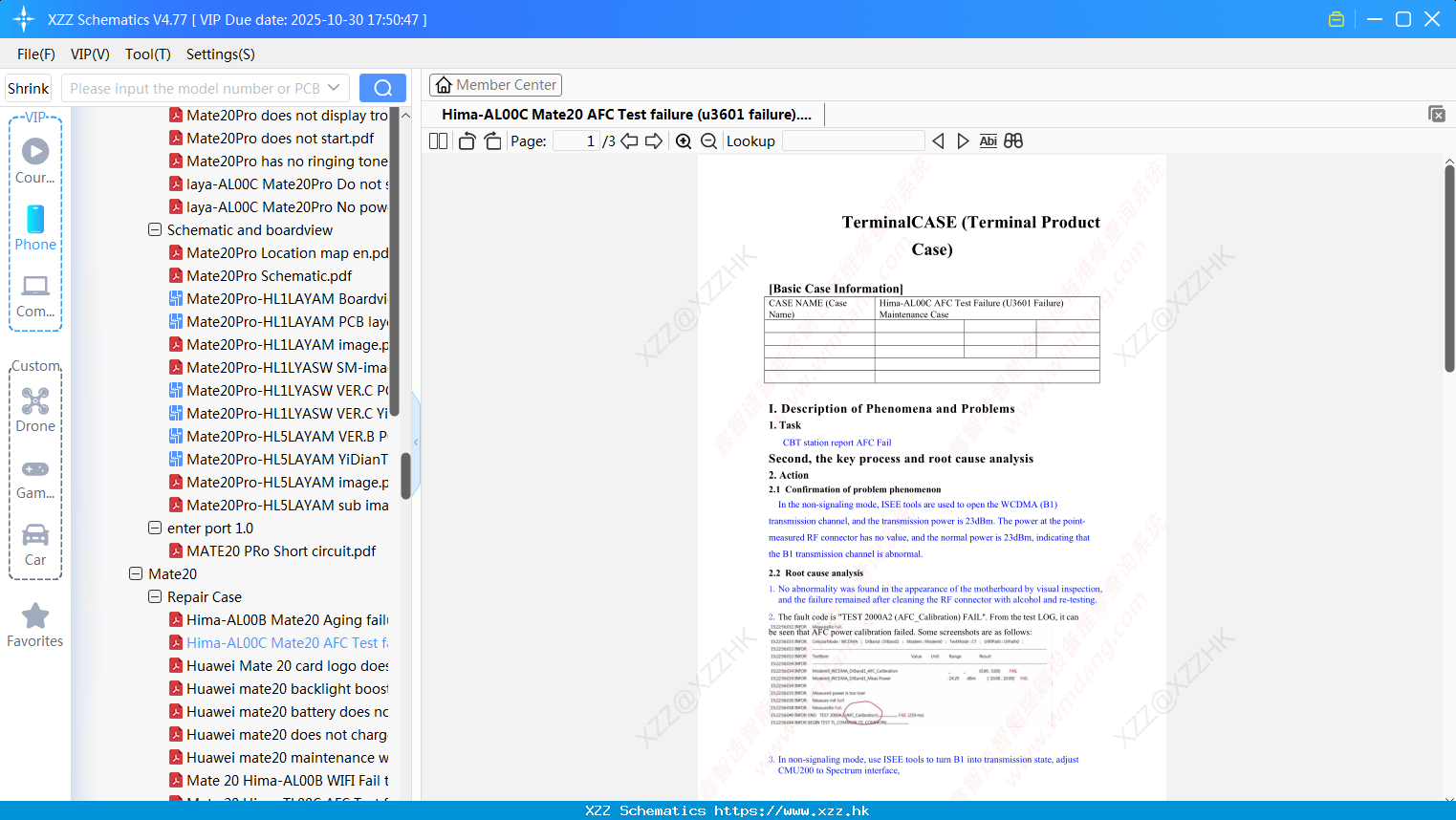Click the Shrink button
1456x820 pixels.
coord(28,88)
